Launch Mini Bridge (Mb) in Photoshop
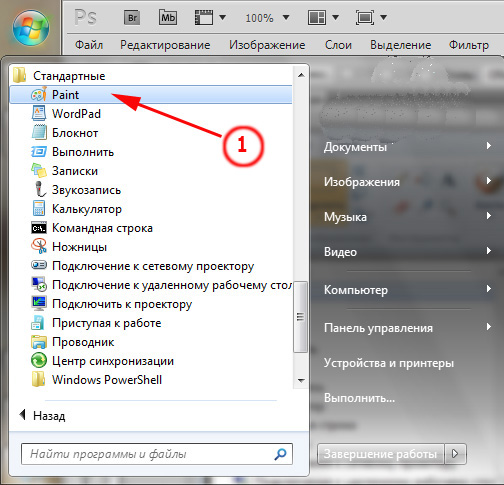The height and width of the screenshot is (485, 504). tap(168, 17)
